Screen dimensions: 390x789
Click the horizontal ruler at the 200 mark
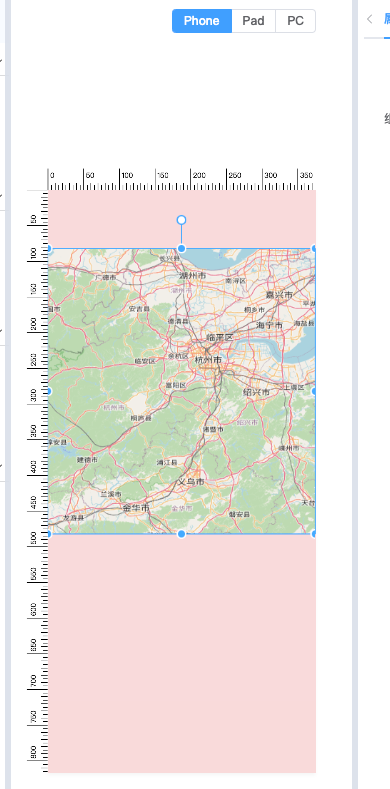click(191, 180)
